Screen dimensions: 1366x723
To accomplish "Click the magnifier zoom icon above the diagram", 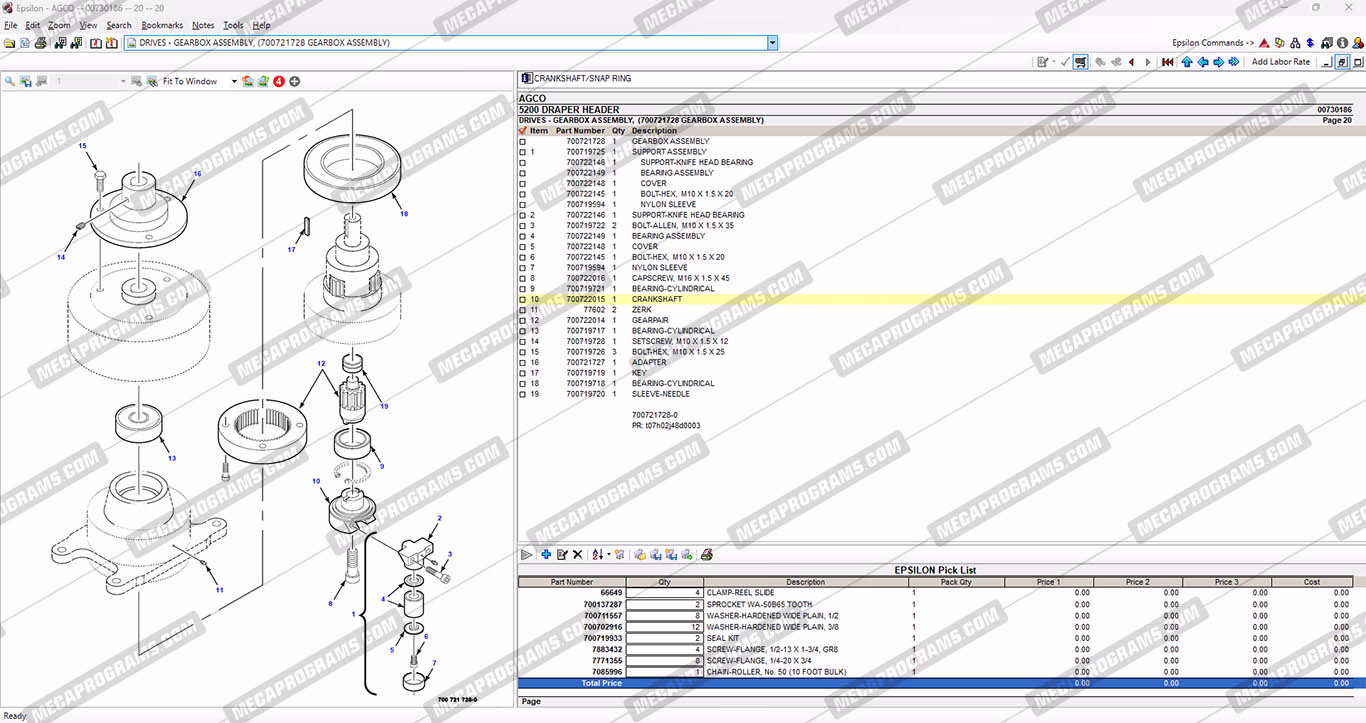I will (x=10, y=81).
